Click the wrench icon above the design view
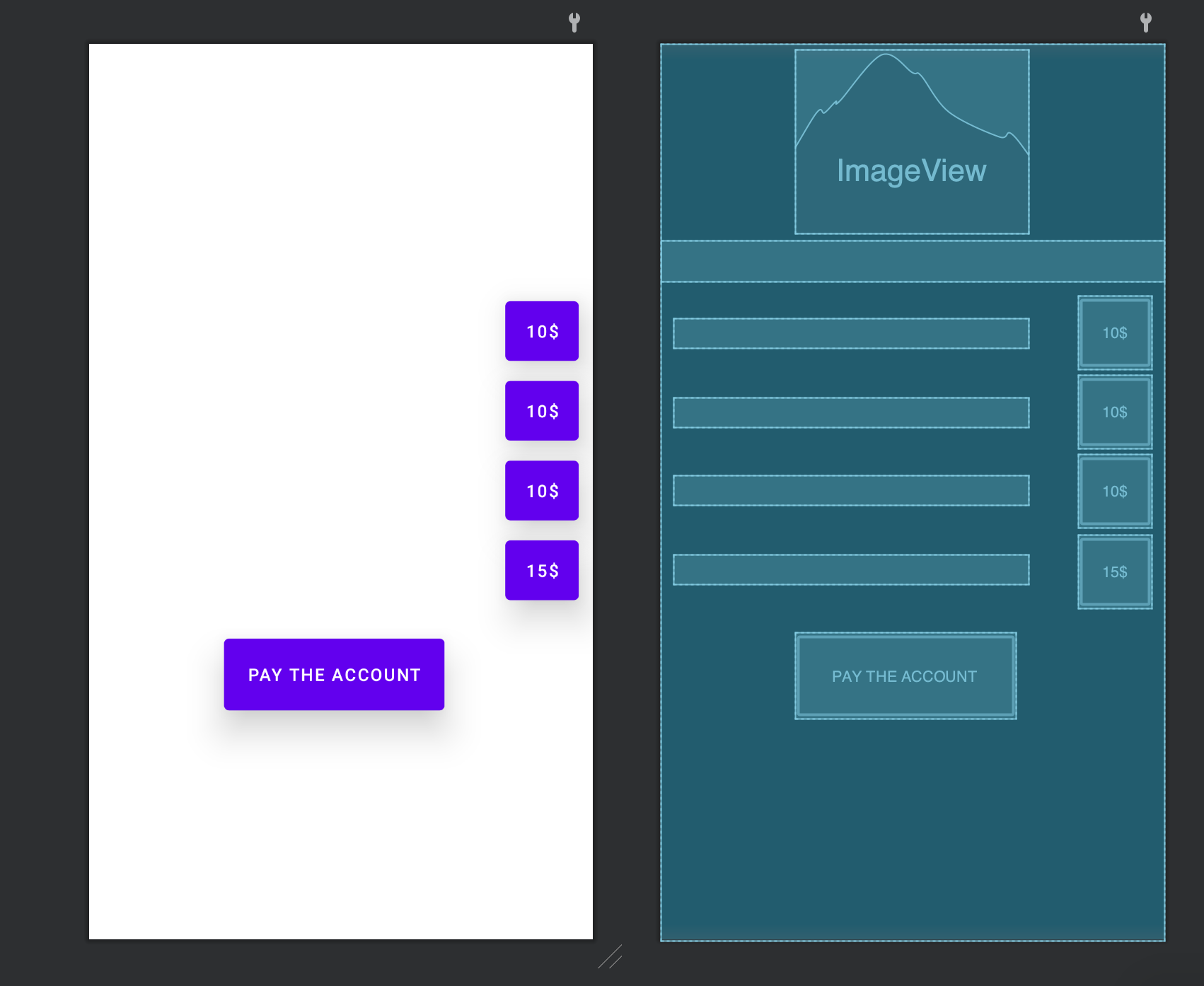 point(574,23)
